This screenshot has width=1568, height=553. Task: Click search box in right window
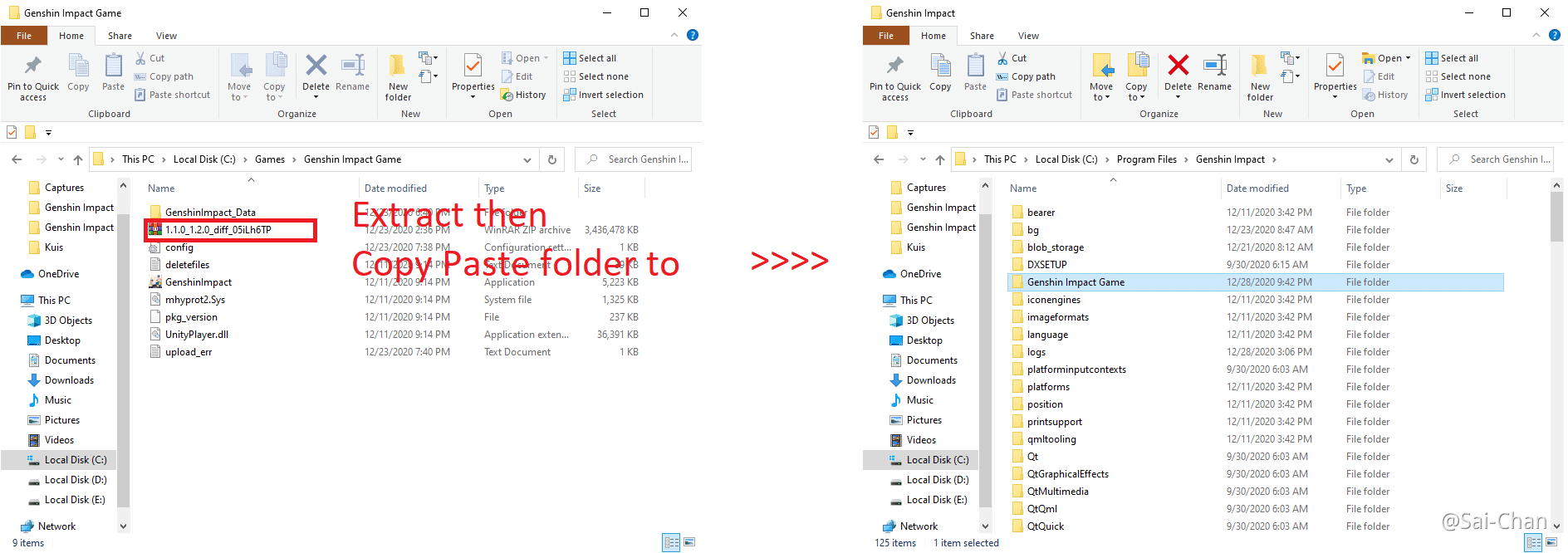pos(1496,159)
